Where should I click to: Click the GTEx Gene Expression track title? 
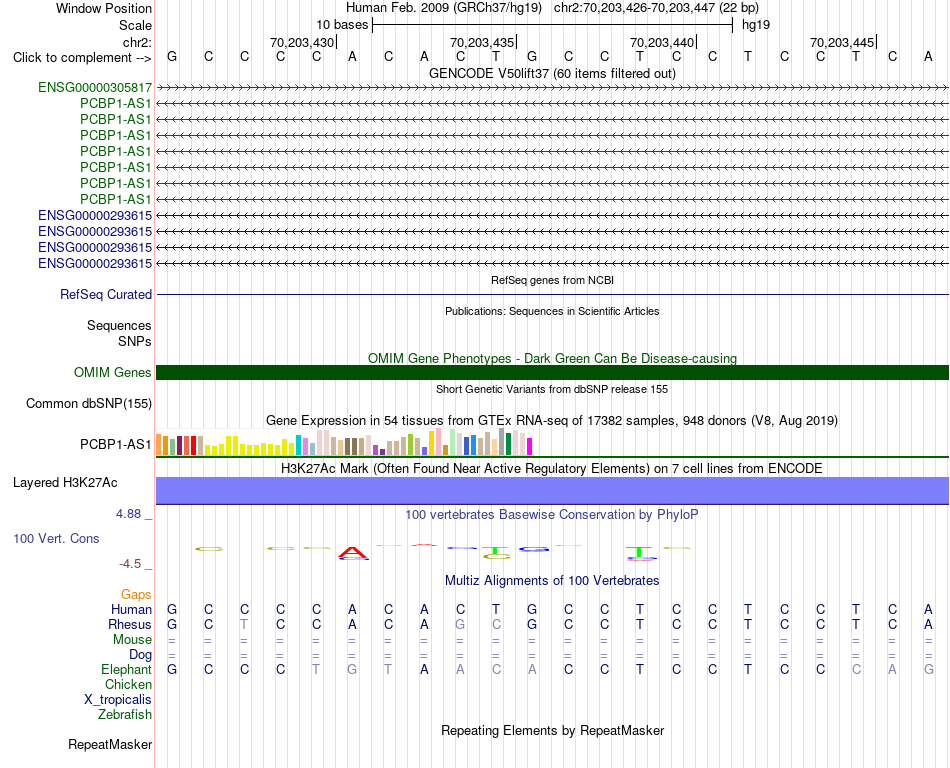click(x=552, y=420)
